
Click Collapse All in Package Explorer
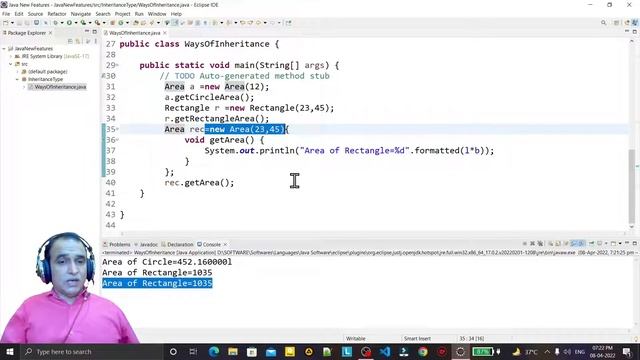(70, 41)
